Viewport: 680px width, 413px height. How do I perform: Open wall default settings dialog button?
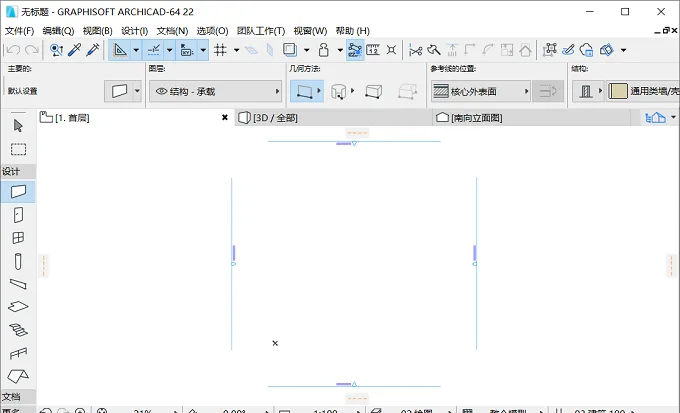119,91
